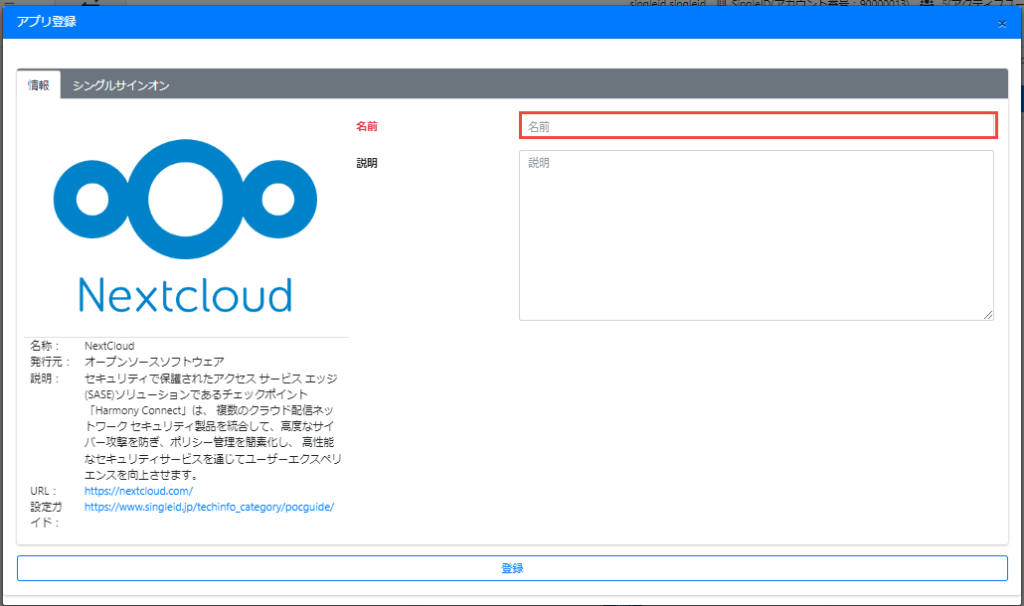
Task: Click the Nextcloud wordmark under the logo
Action: [185, 294]
